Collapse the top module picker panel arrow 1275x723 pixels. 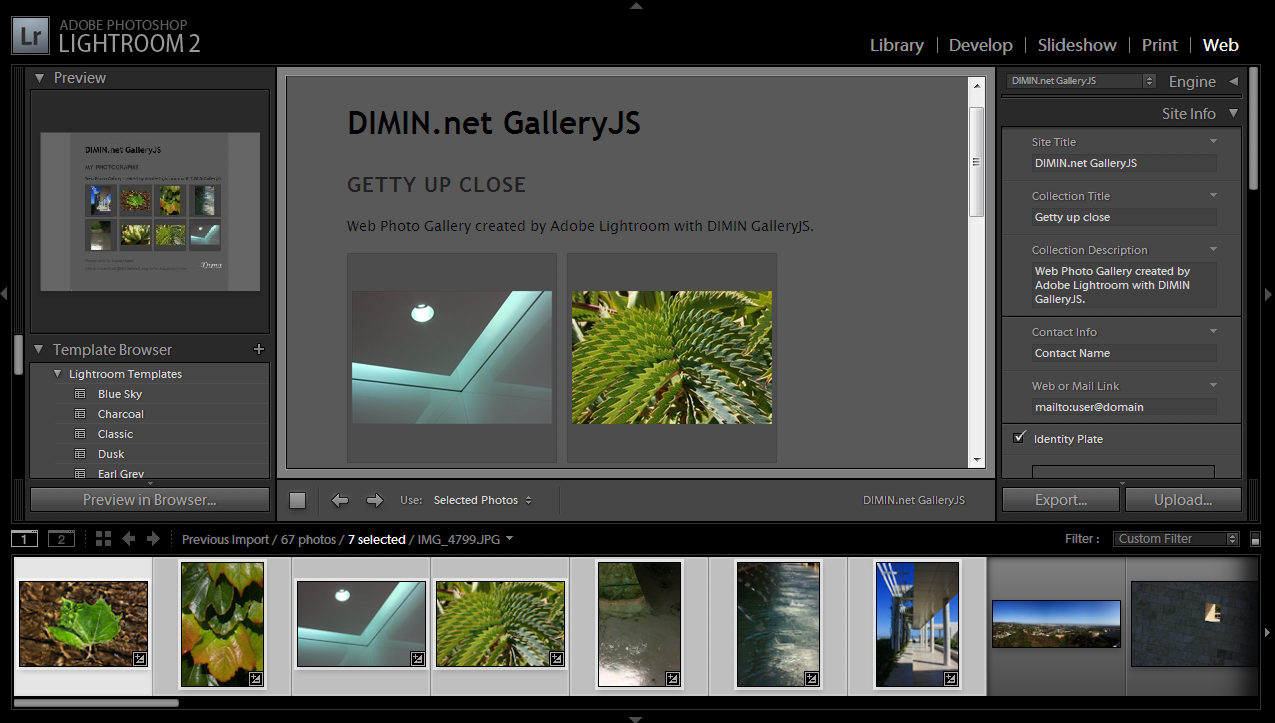(636, 5)
